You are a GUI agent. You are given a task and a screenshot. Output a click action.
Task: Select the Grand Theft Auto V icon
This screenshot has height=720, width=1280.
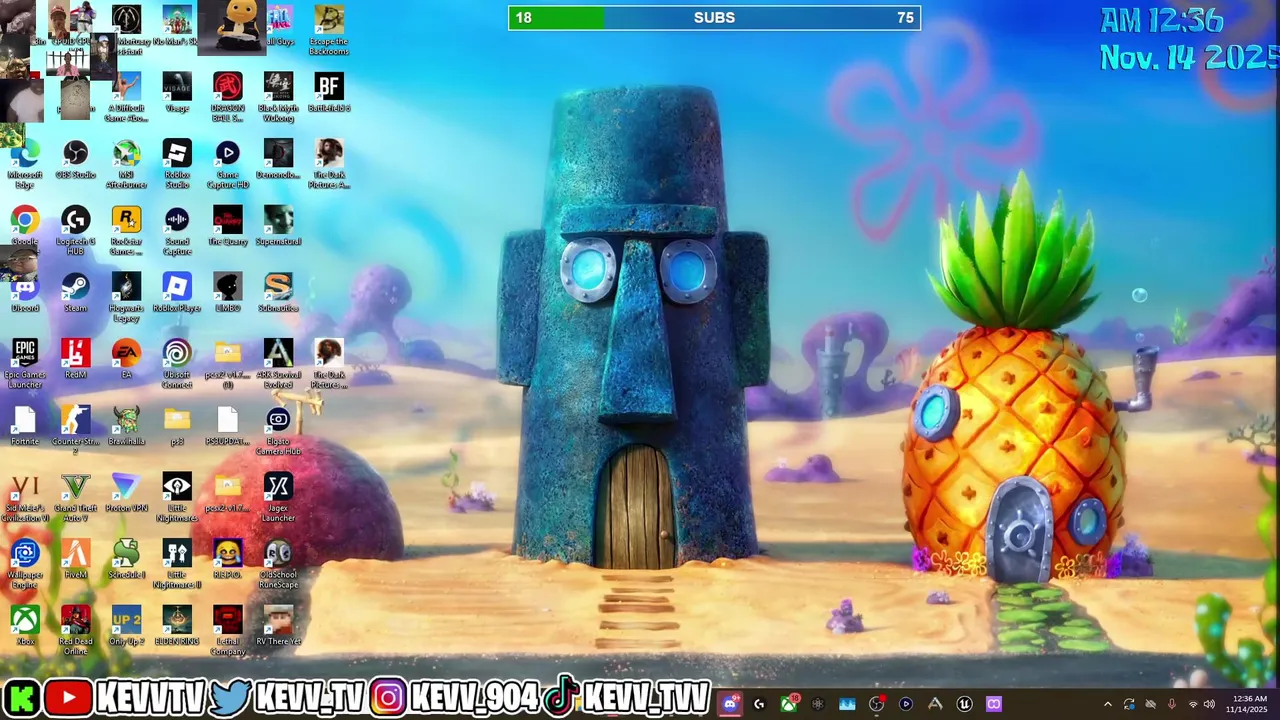75,498
